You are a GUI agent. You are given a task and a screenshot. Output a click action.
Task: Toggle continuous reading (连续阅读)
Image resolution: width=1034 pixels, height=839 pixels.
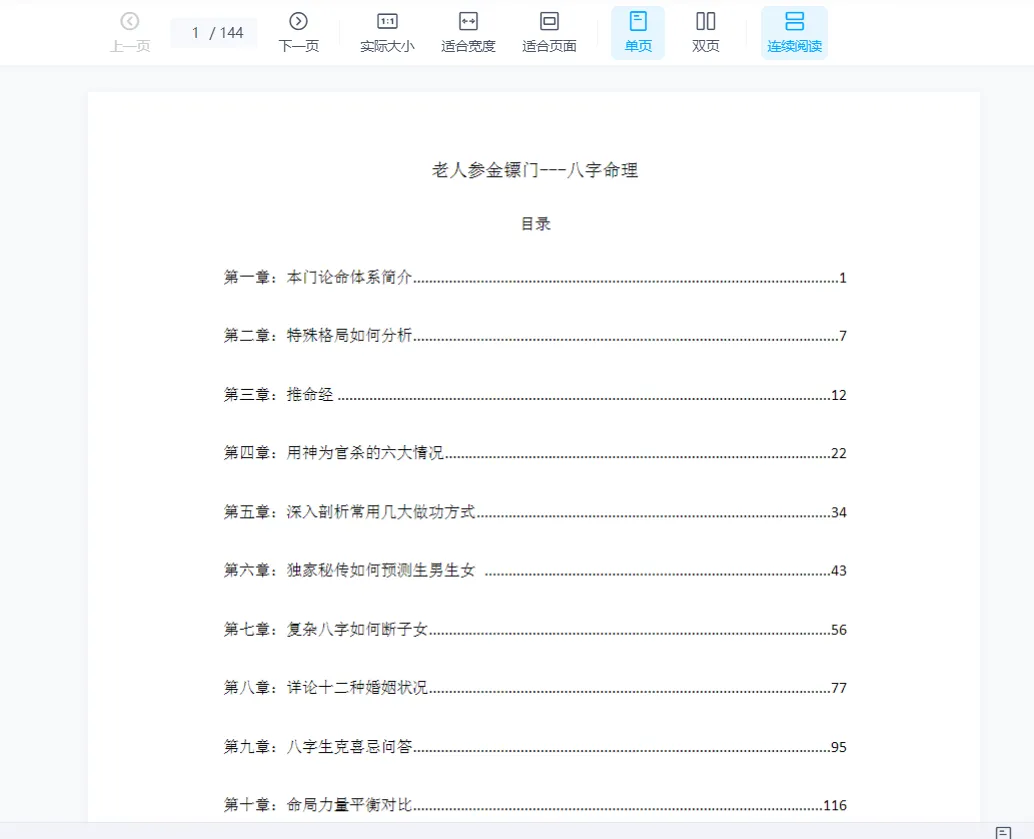coord(795,32)
